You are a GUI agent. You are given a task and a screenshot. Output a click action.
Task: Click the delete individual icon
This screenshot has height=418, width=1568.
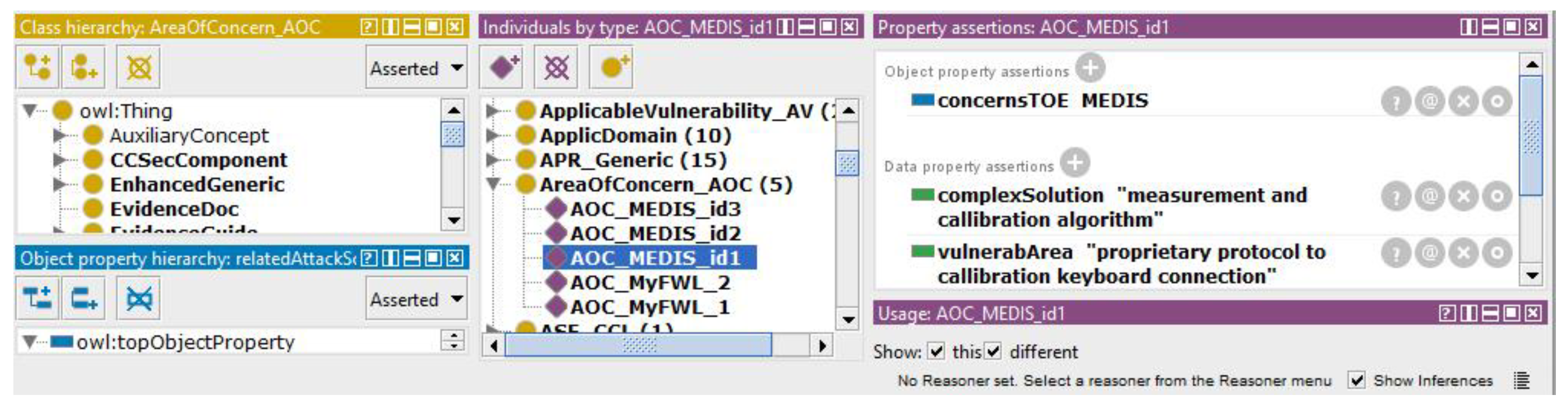pyautogui.click(x=556, y=67)
